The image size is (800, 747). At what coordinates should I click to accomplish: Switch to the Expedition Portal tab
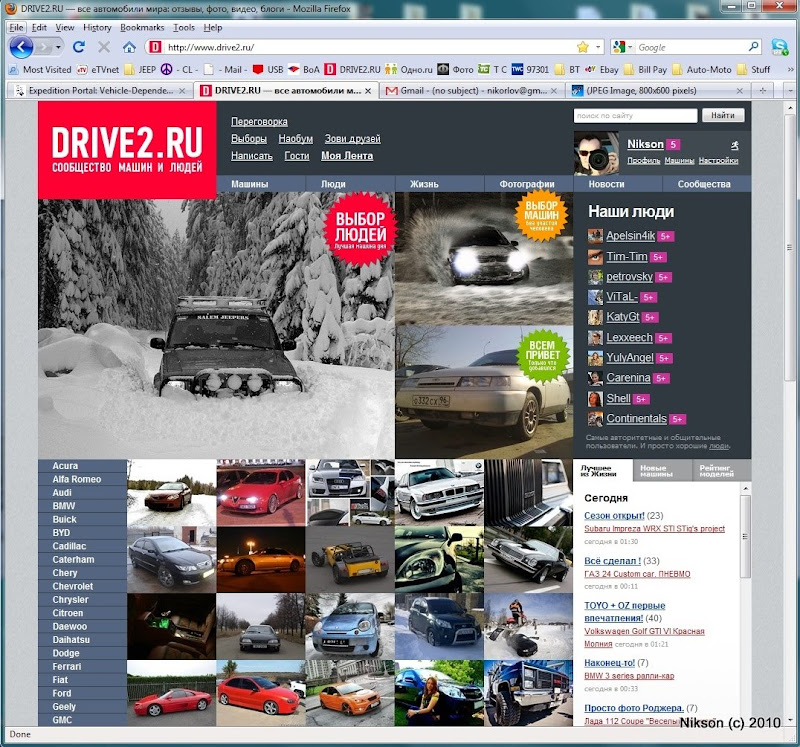pyautogui.click(x=100, y=91)
